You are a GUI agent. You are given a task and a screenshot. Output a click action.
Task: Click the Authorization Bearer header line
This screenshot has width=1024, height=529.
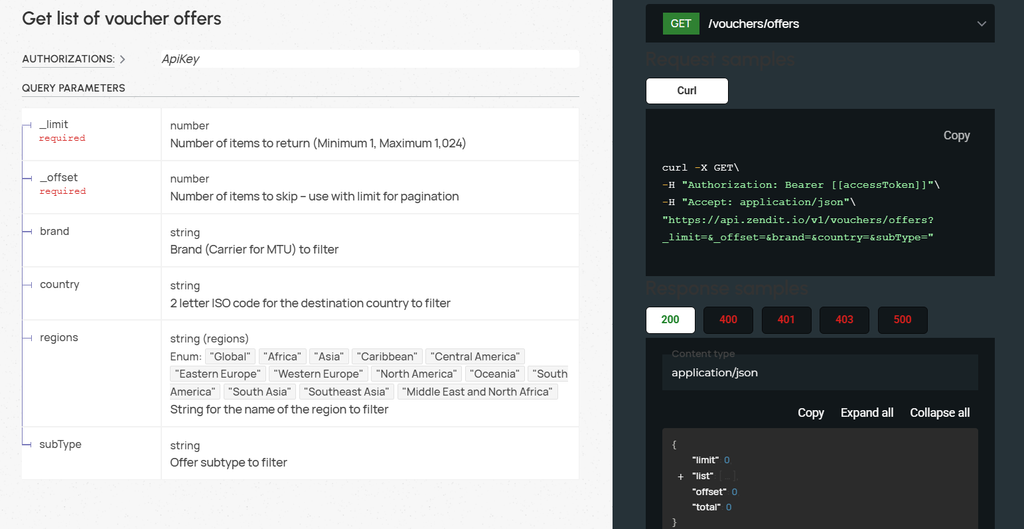(x=801, y=185)
